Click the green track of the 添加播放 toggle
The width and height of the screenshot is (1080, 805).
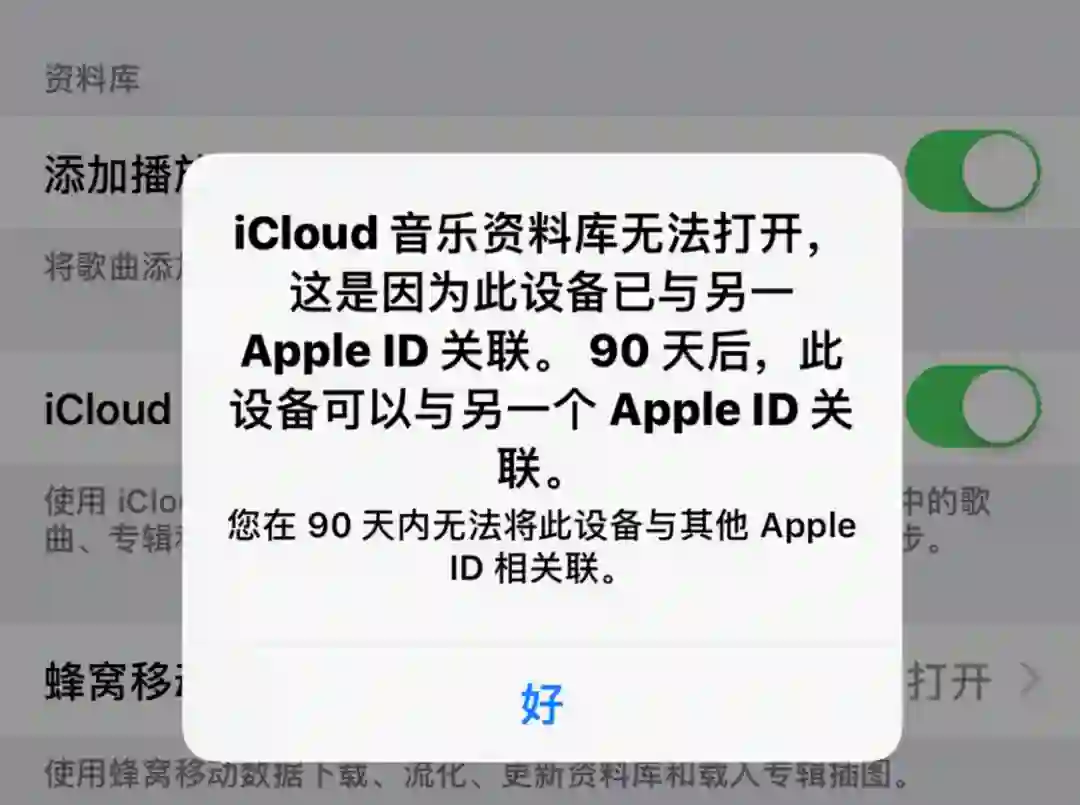[931, 171]
